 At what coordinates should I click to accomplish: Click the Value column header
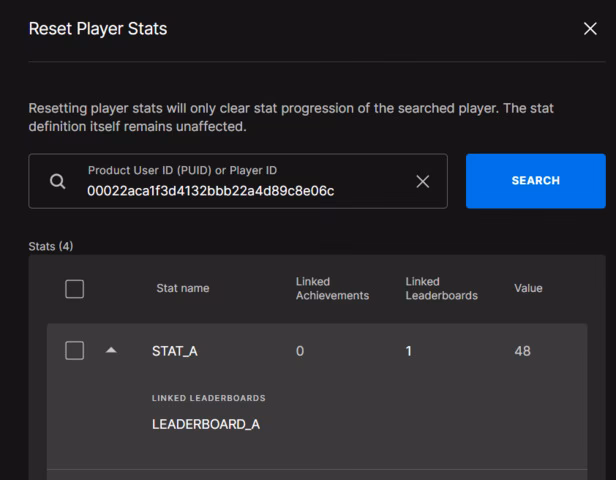(528, 288)
